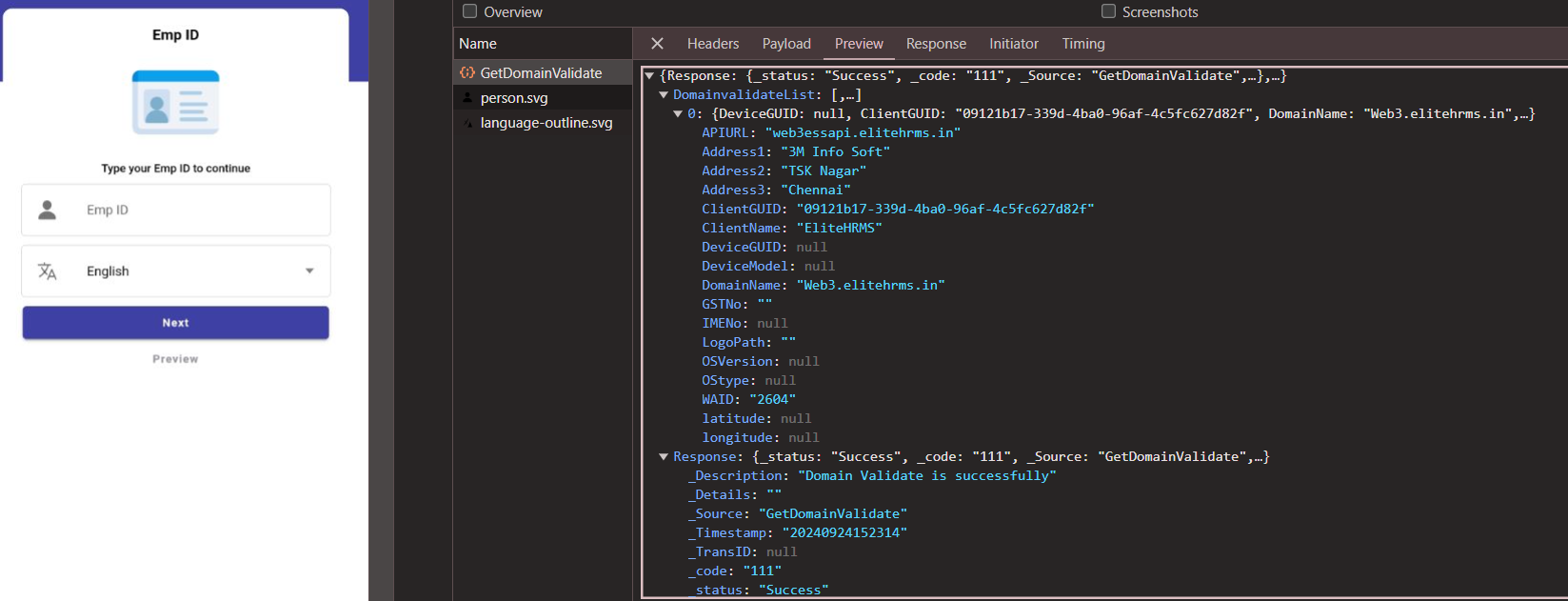Viewport: 1568px width, 601px height.
Task: Click the language-outline.svg file icon
Action: pyautogui.click(x=466, y=123)
